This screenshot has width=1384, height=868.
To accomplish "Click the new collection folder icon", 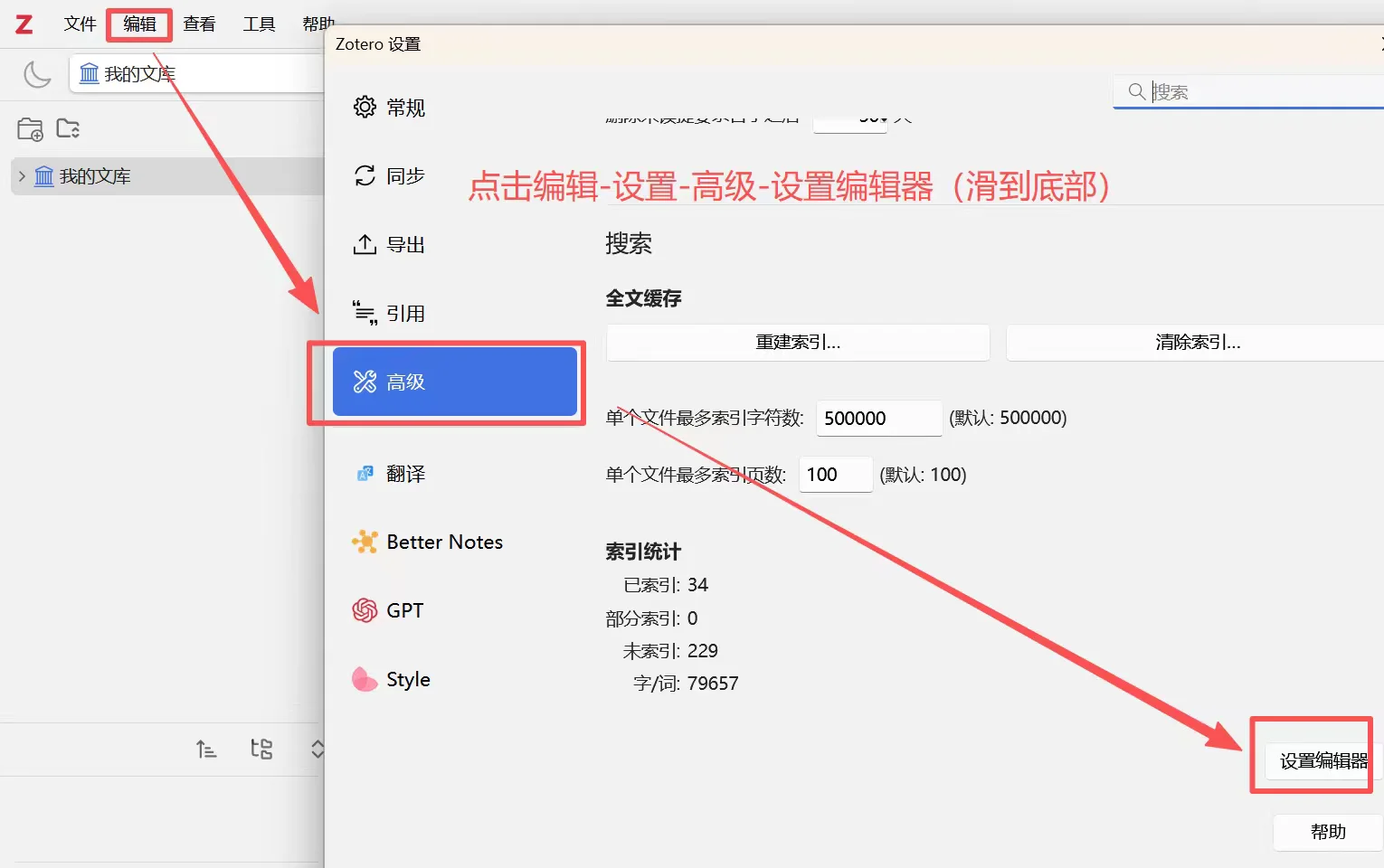I will (x=29, y=129).
